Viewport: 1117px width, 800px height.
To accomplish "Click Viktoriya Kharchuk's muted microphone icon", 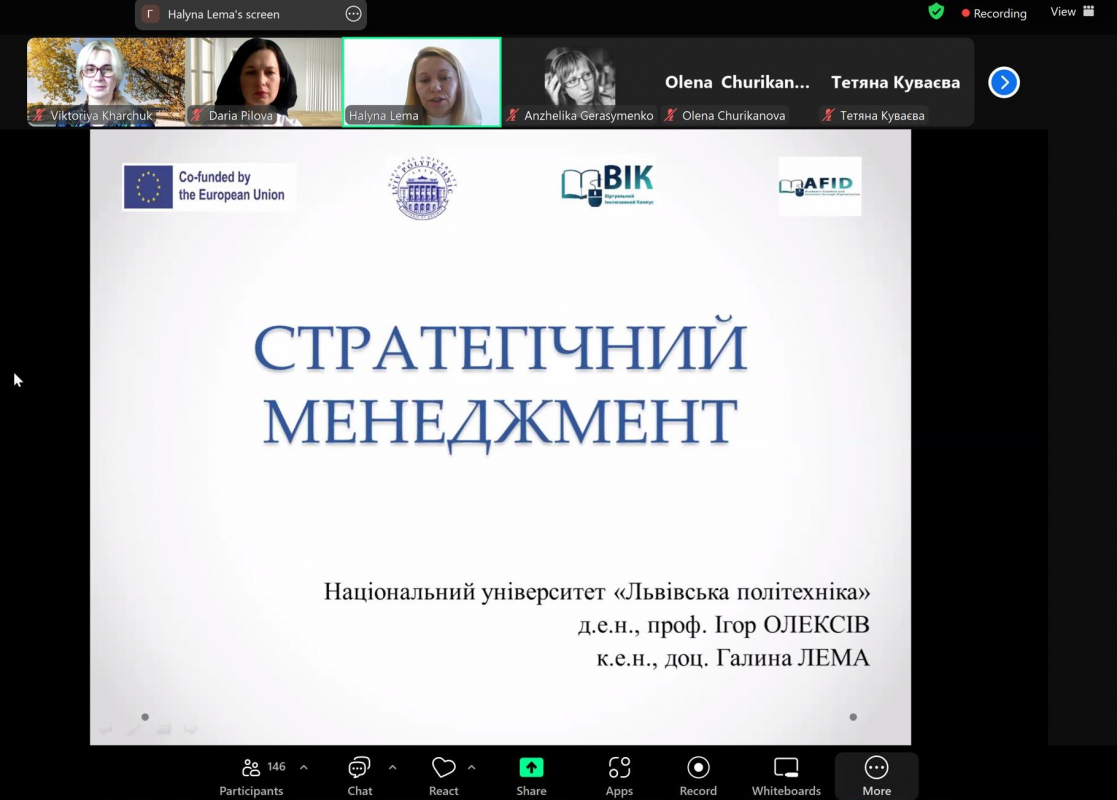I will point(39,115).
